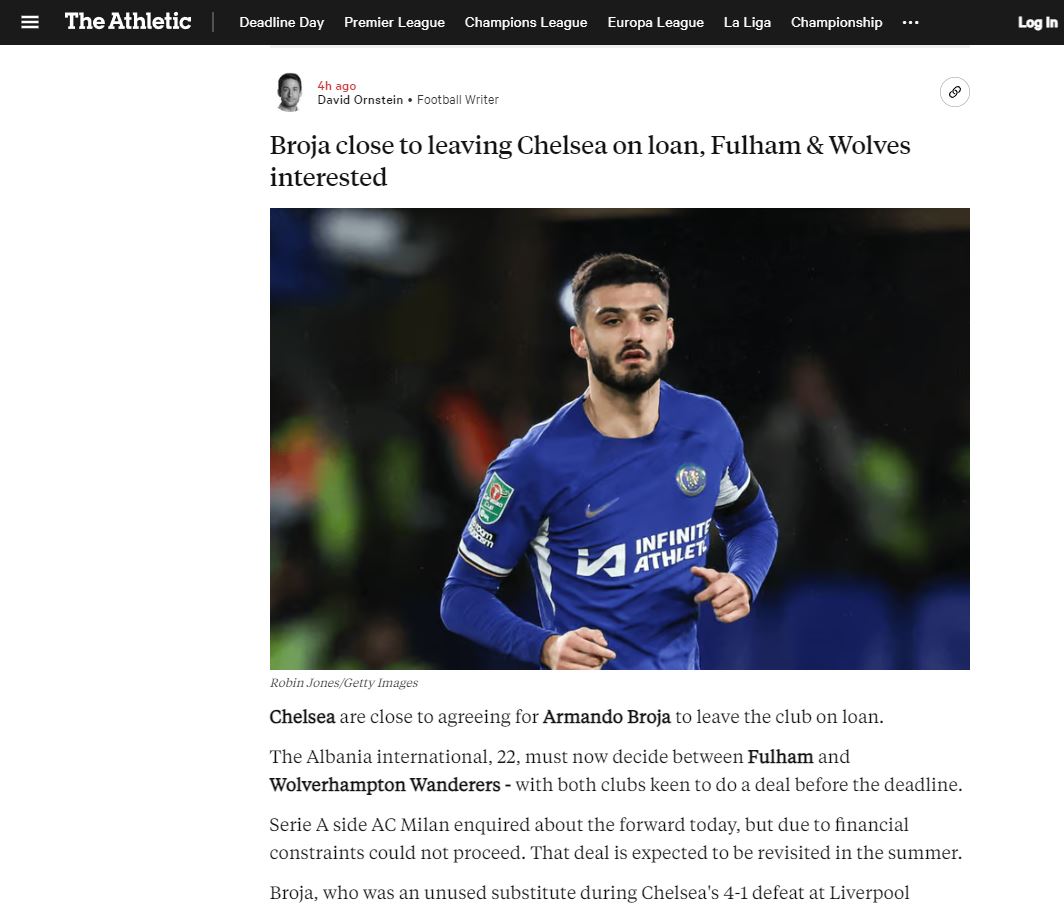Select Europa League in navigation
The image size is (1064, 905).
[x=656, y=22]
